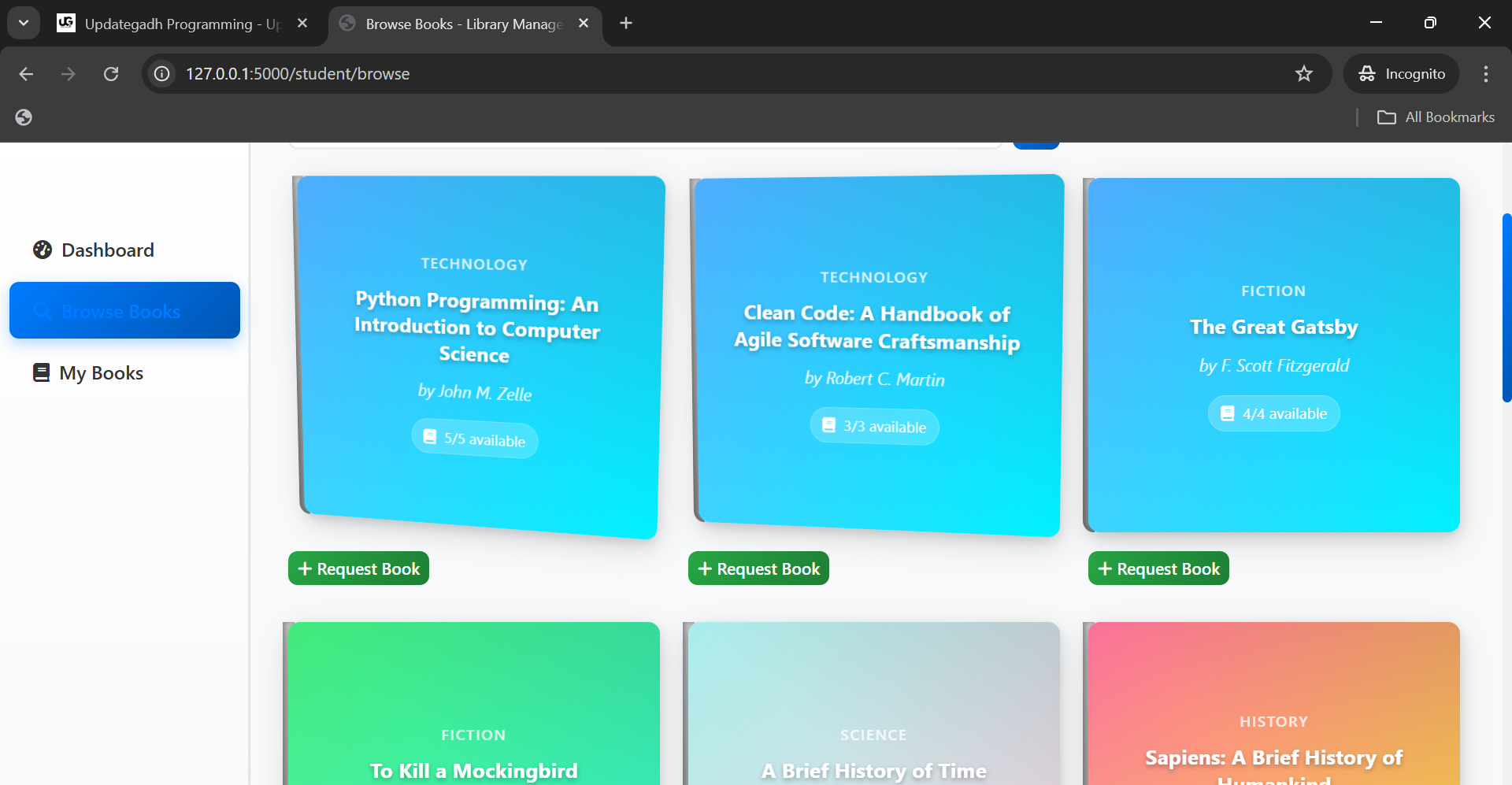The height and width of the screenshot is (785, 1512).
Task: Click the FICTION label on Great Gatsby
Action: (1273, 291)
